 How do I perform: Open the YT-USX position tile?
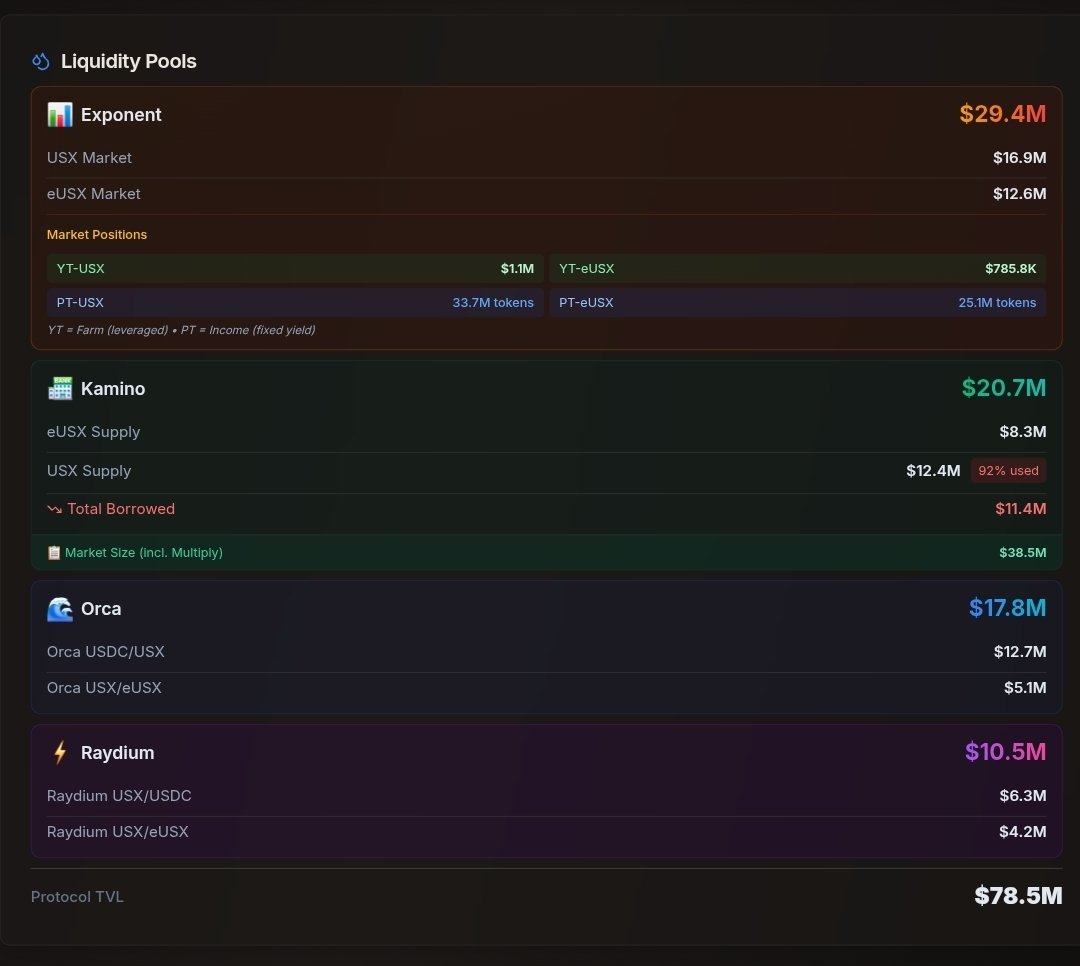(x=295, y=269)
